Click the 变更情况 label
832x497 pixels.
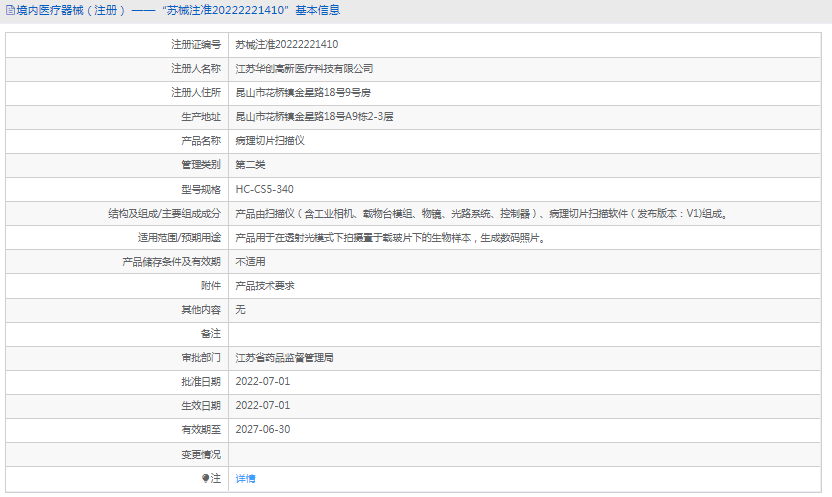click(201, 455)
